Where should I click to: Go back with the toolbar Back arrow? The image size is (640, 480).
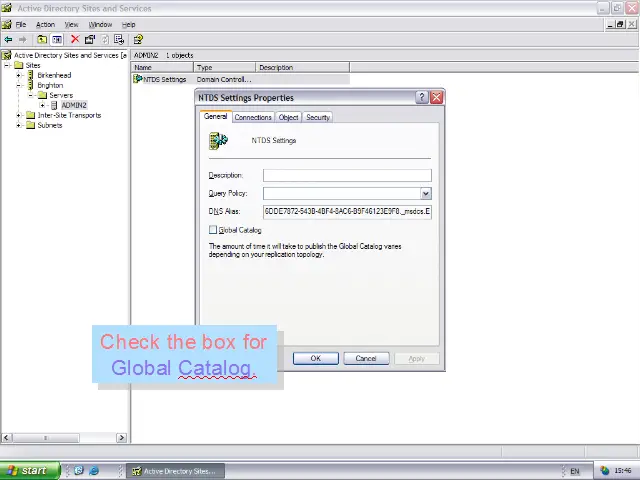coord(8,40)
